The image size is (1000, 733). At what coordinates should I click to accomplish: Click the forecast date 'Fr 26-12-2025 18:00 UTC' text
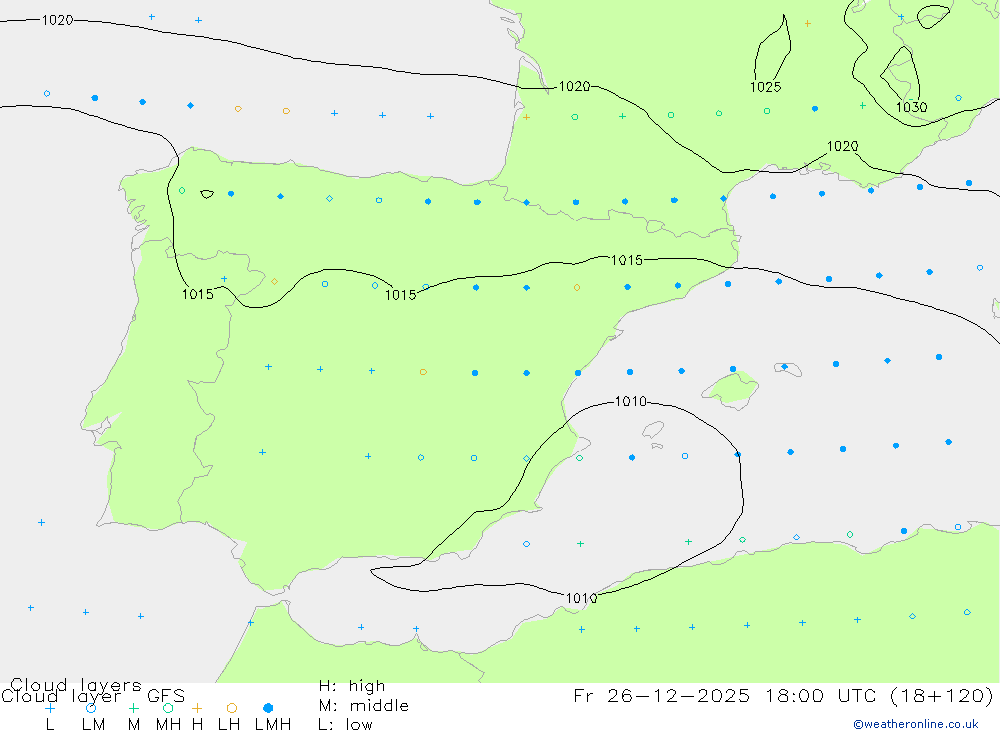[727, 695]
